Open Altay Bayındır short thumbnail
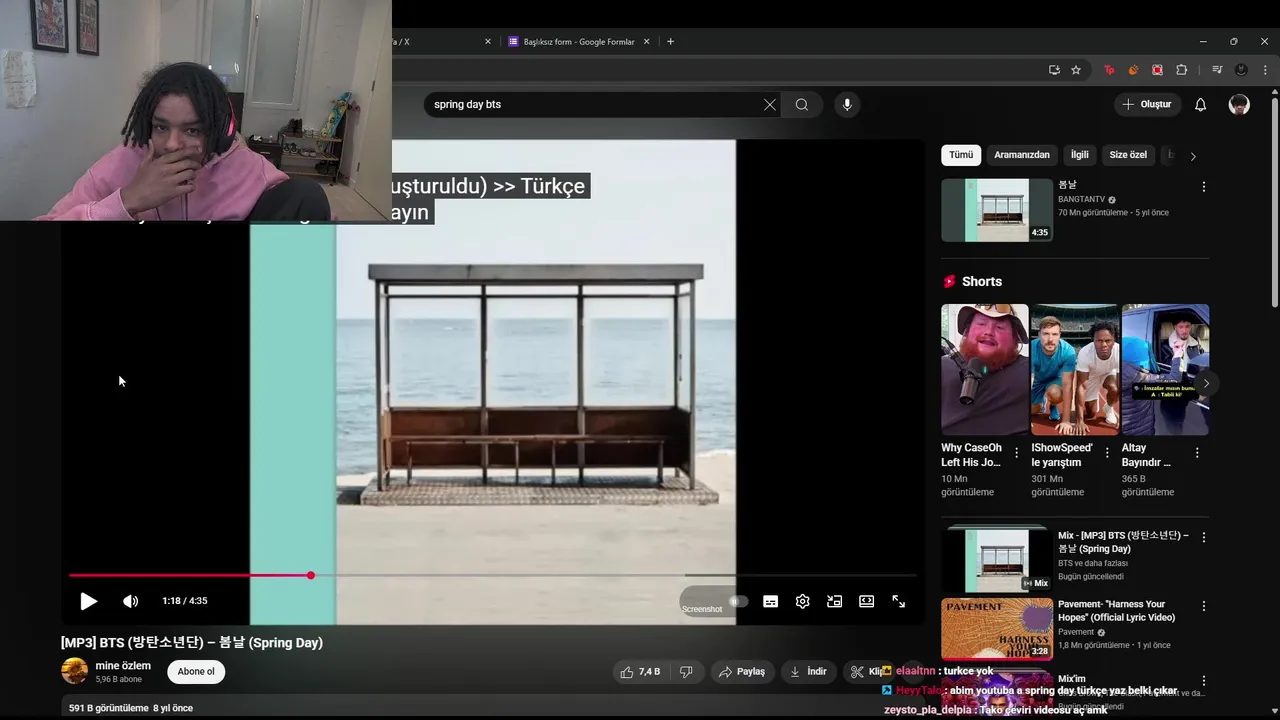 click(x=1165, y=369)
